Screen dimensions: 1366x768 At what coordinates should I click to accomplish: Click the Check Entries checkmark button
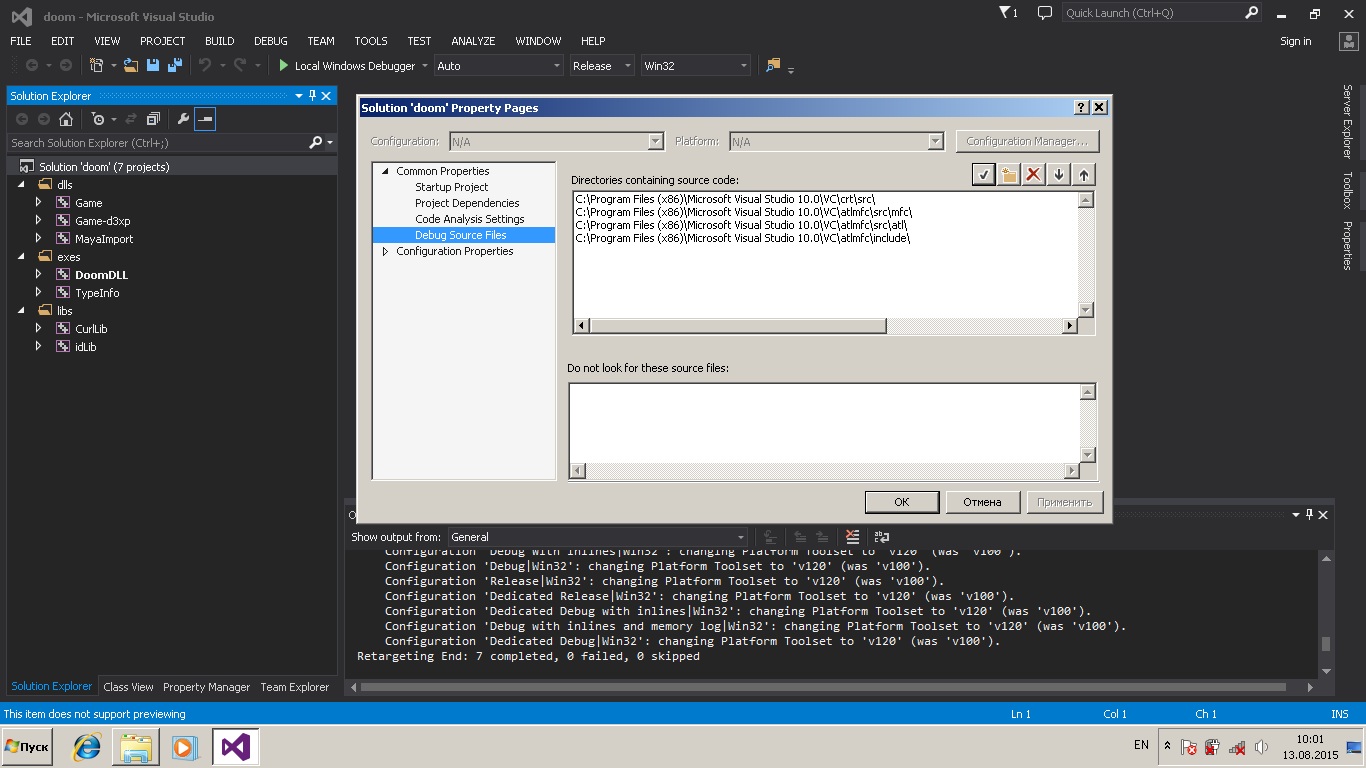tap(984, 175)
